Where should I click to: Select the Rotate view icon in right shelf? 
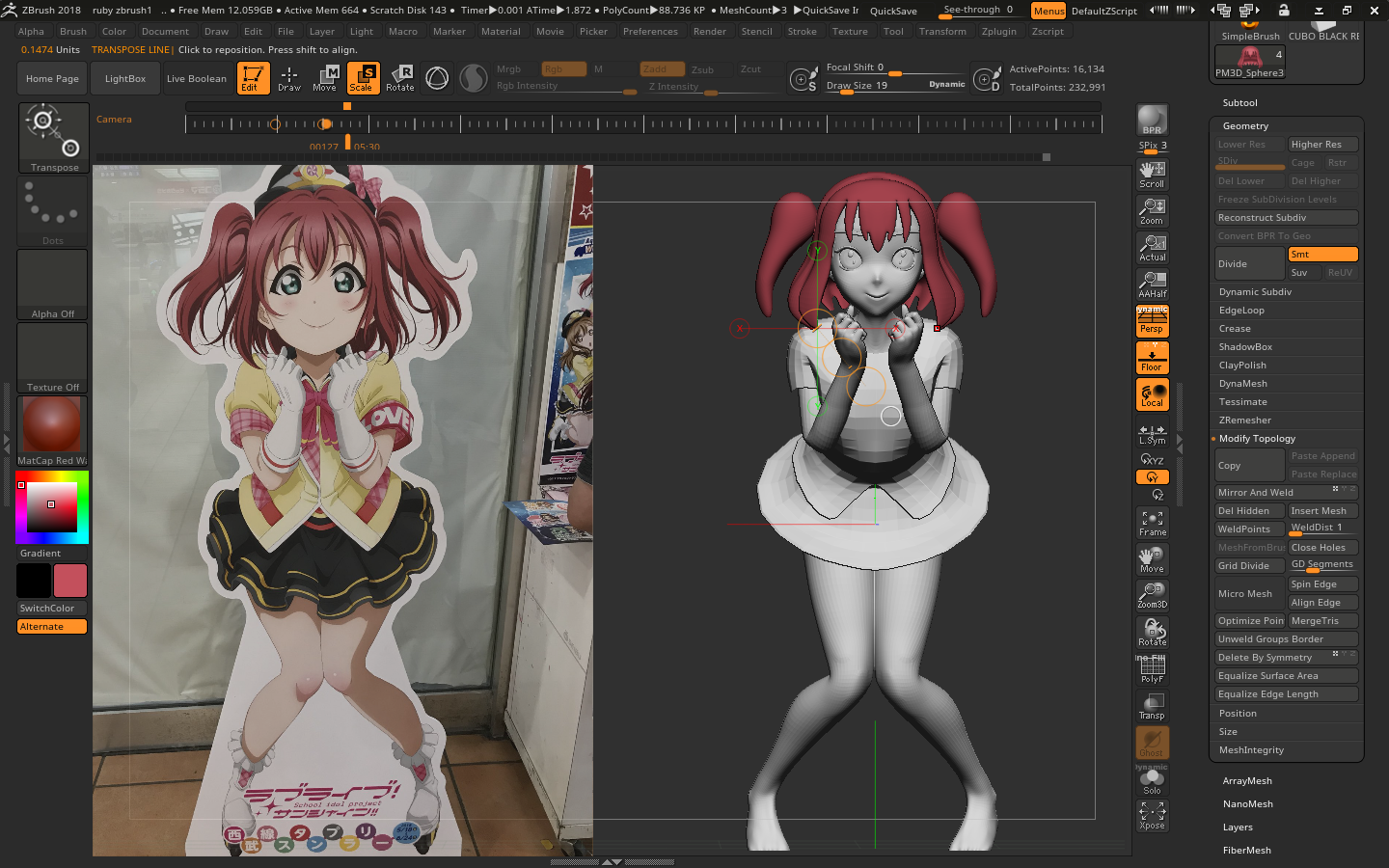click(1152, 633)
